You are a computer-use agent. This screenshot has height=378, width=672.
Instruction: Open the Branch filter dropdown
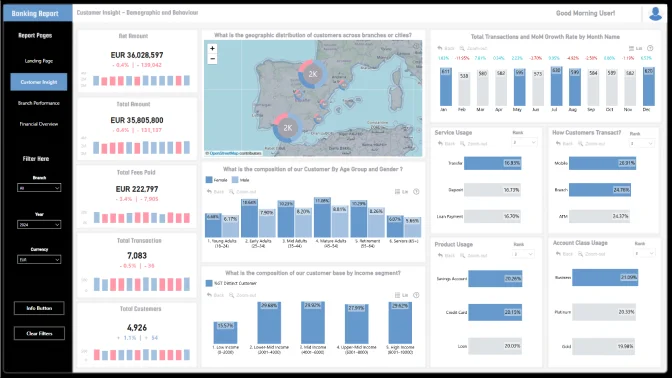tap(39, 188)
